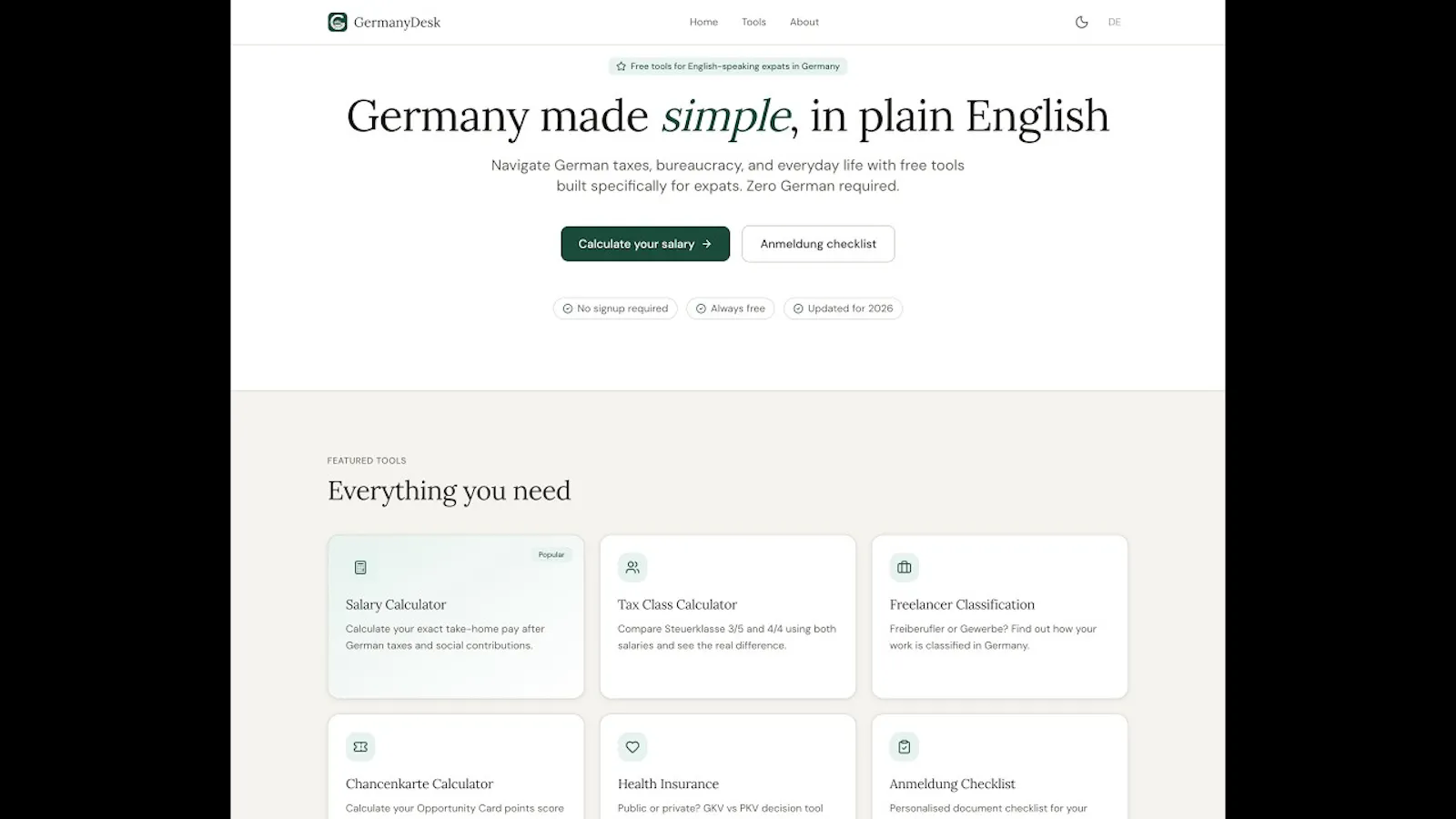
Task: Click 'Public or private? GKV vs PKV' text
Action: [x=720, y=808]
